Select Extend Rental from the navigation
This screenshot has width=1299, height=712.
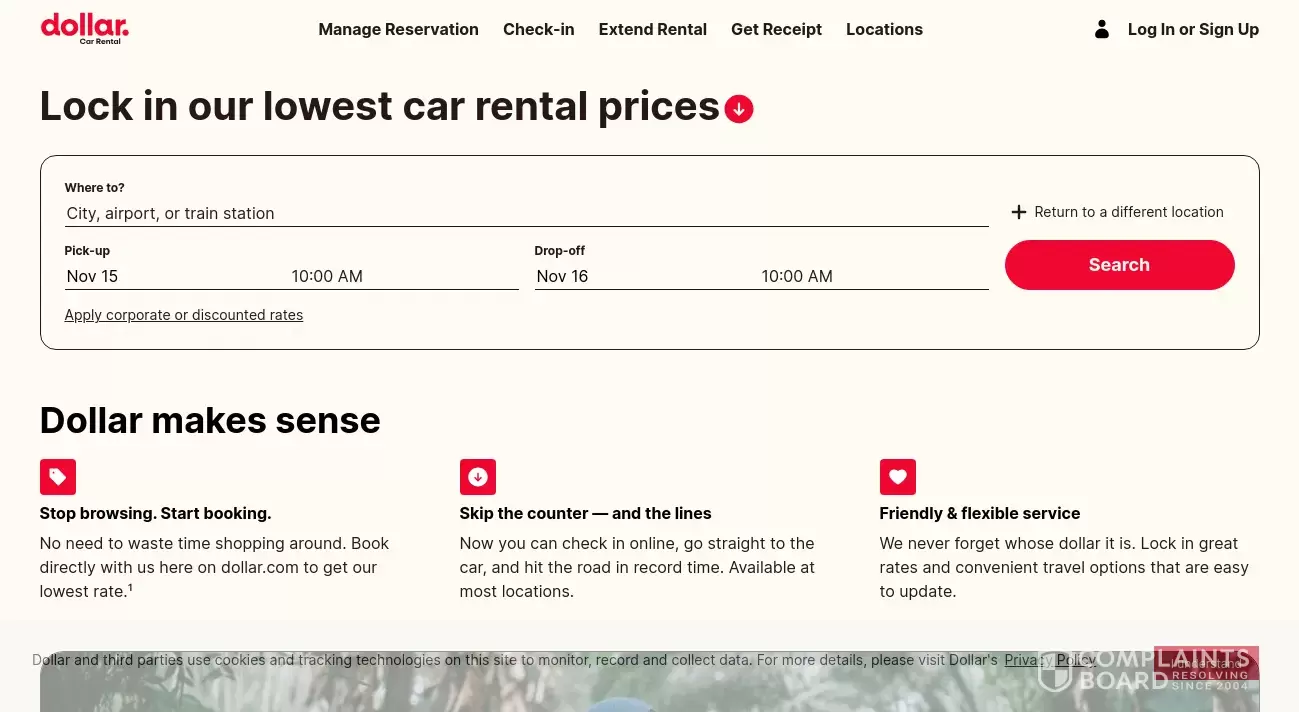click(652, 29)
